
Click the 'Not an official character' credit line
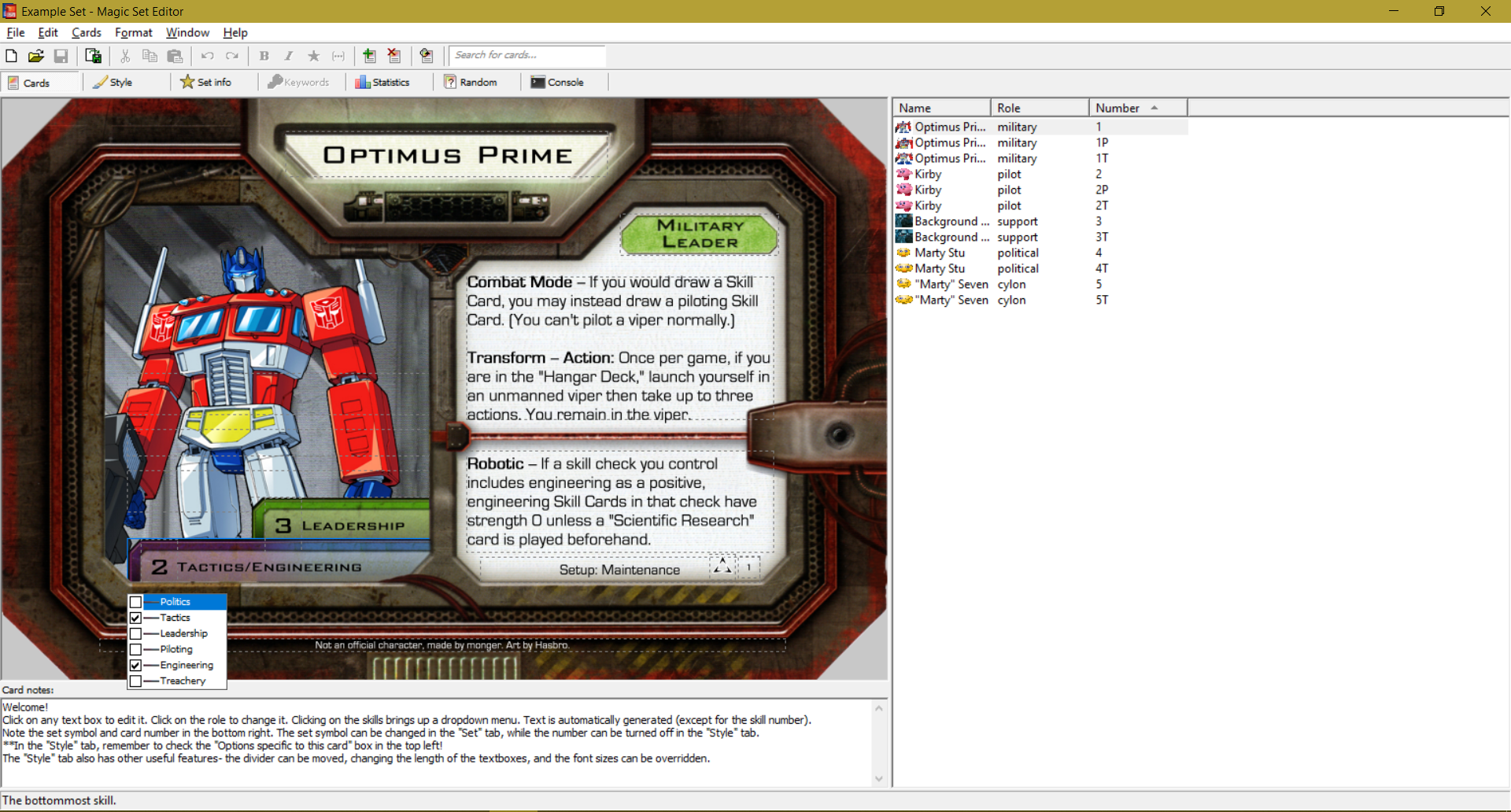click(x=441, y=645)
